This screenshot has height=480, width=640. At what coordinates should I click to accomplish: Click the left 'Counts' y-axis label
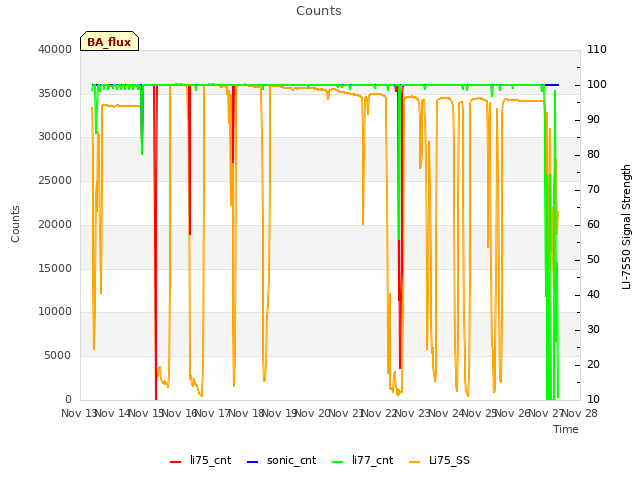(x=15, y=224)
